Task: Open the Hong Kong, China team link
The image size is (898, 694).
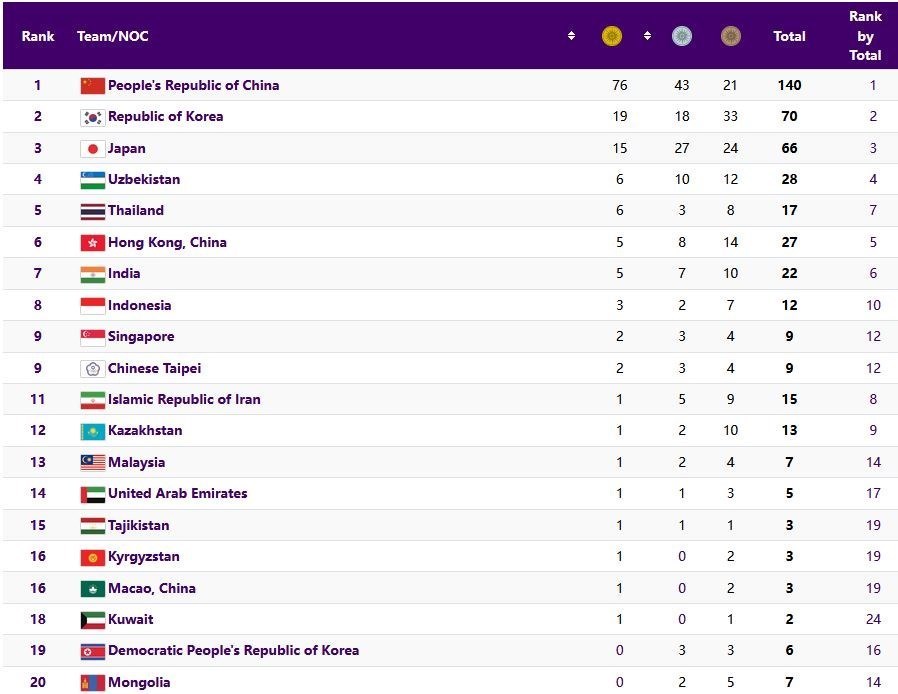Action: (167, 242)
